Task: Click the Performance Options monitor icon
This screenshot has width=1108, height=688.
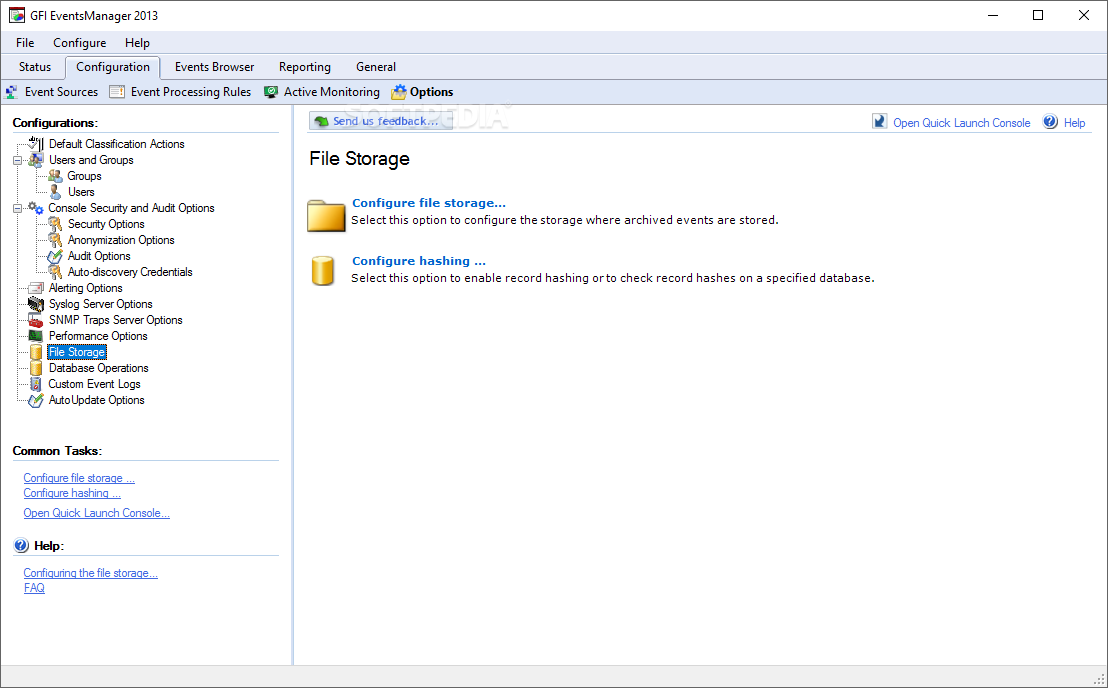Action: click(35, 336)
